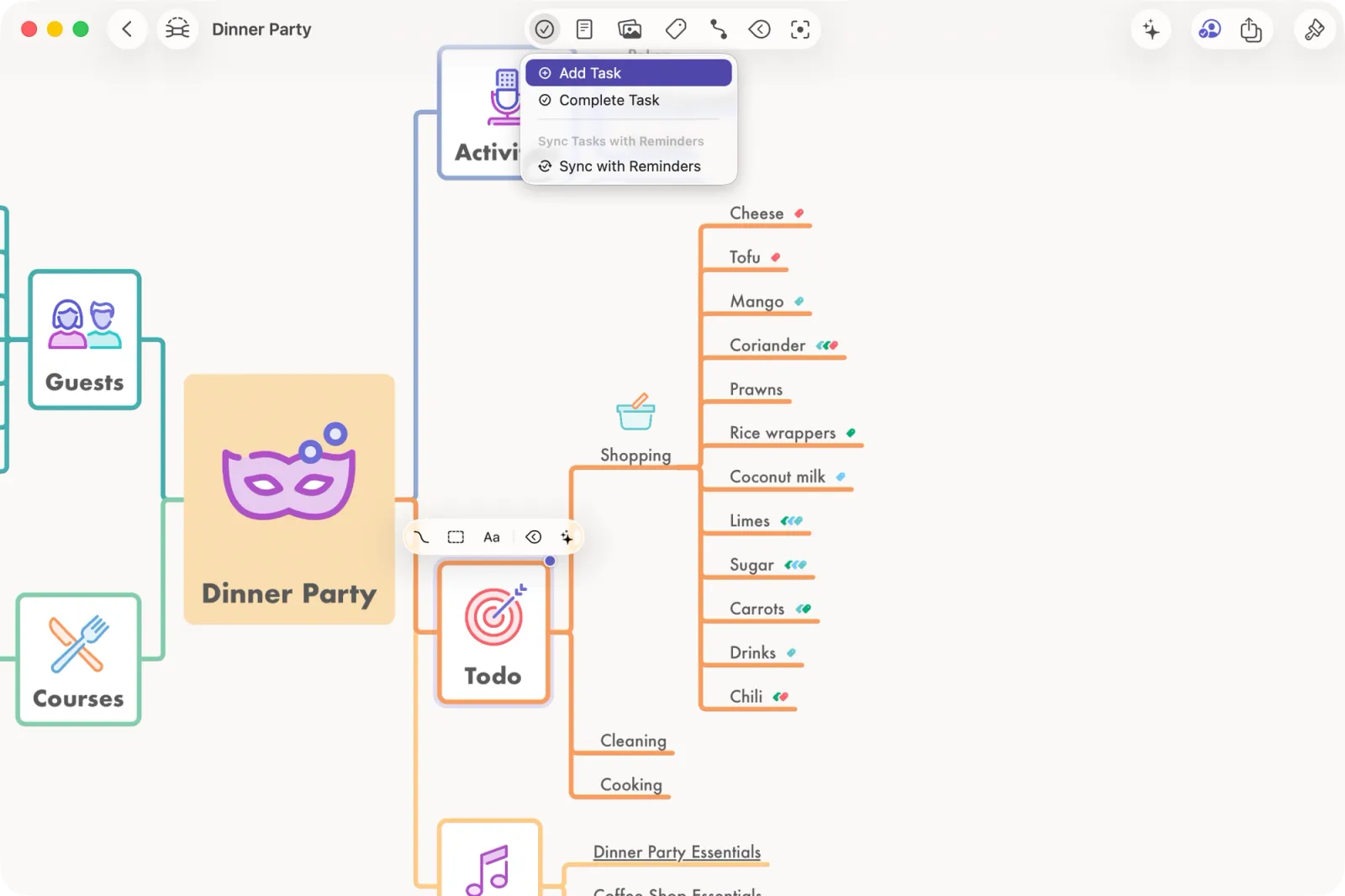Screen dimensions: 1345x896
Task: Select the Coriander item
Action: pos(767,345)
